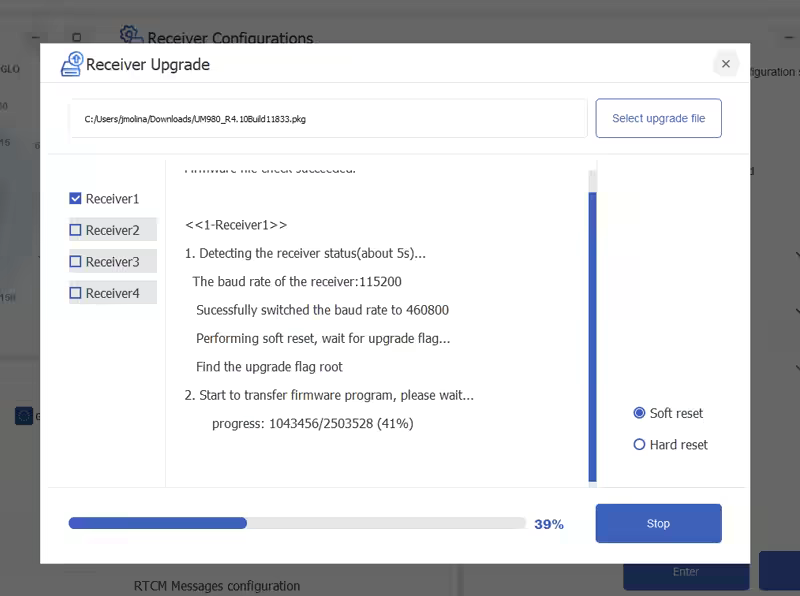Click the 39% progress percentage label
The image size is (800, 596).
[549, 524]
